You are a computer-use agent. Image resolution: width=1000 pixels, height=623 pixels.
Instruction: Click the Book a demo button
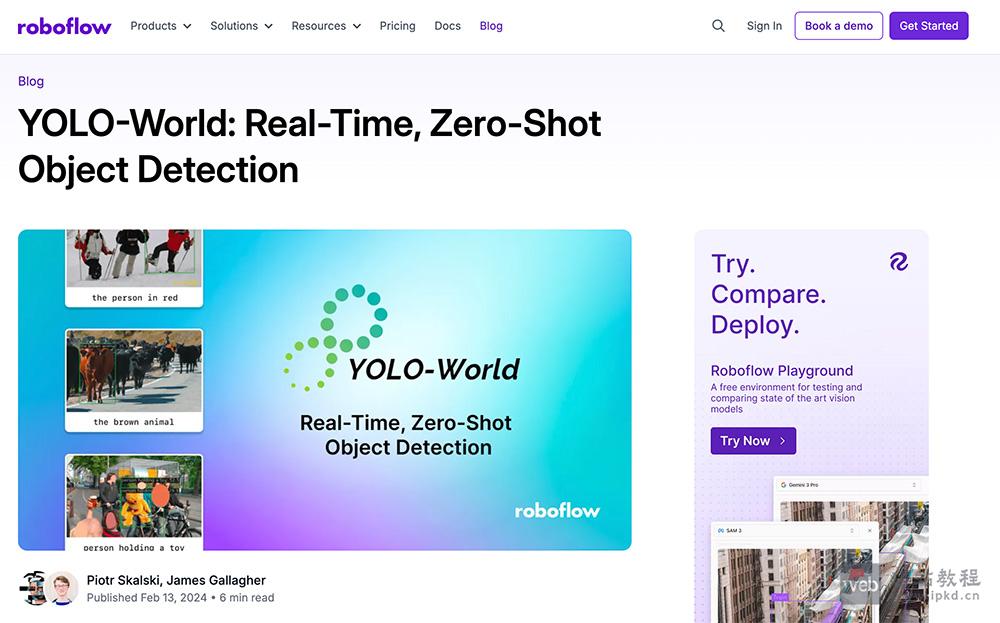[838, 25]
